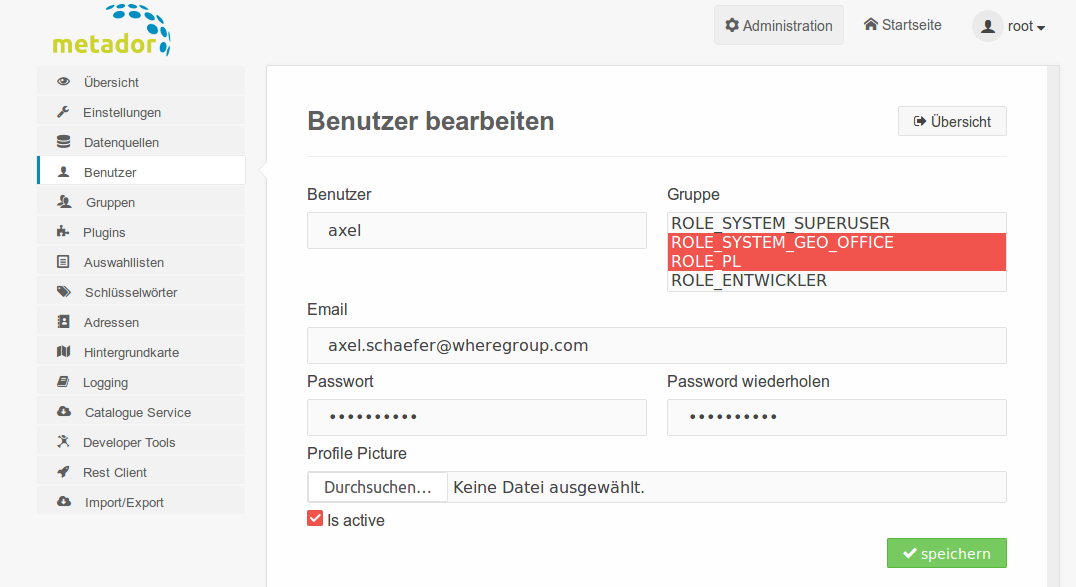Click the Übersicht button in the header

[x=952, y=122]
